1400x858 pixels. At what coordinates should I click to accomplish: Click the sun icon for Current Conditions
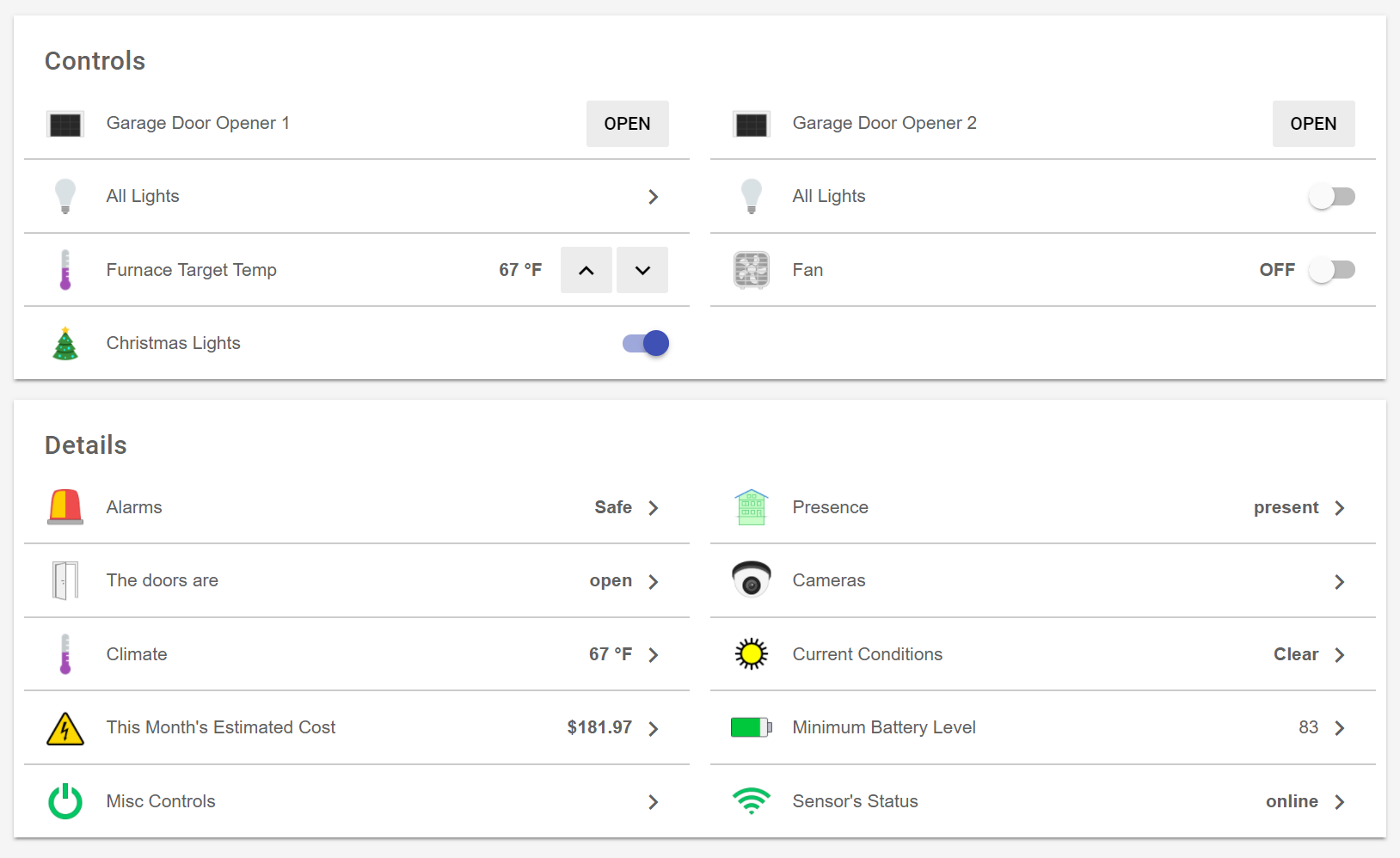[751, 654]
